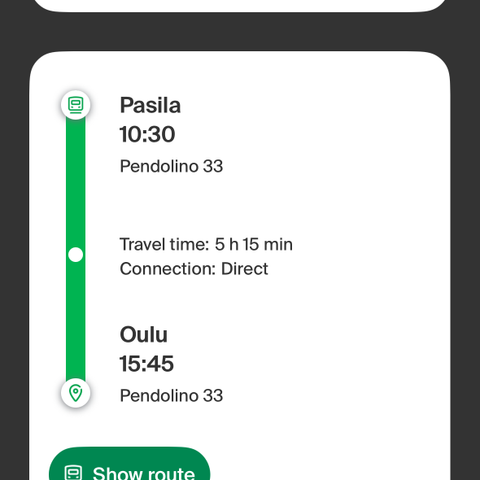The height and width of the screenshot is (480, 480).
Task: Click the white midpoint dot on route line
Action: [76, 255]
